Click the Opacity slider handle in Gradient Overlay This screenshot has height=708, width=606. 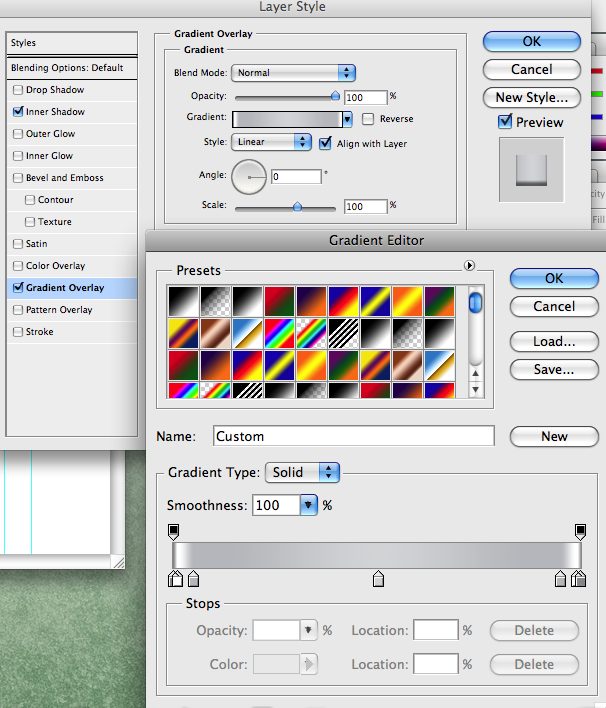[335, 96]
